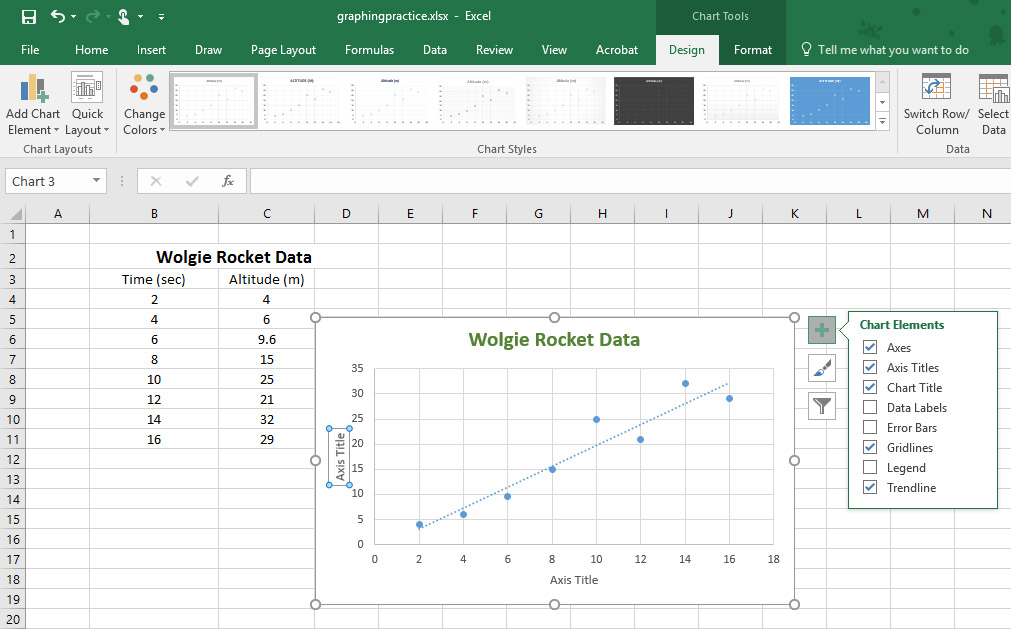Enable the Data Labels checkbox
This screenshot has width=1011, height=629.
pos(870,408)
